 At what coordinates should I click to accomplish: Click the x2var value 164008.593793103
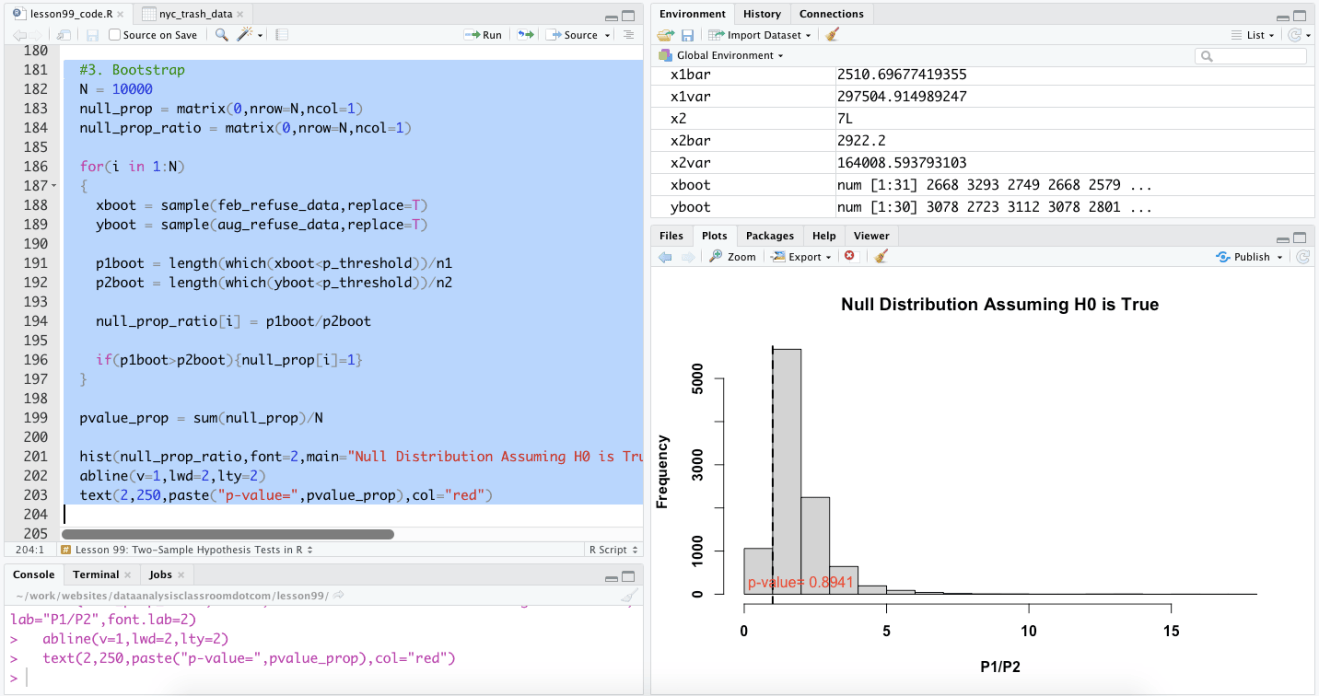pyautogui.click(x=915, y=163)
